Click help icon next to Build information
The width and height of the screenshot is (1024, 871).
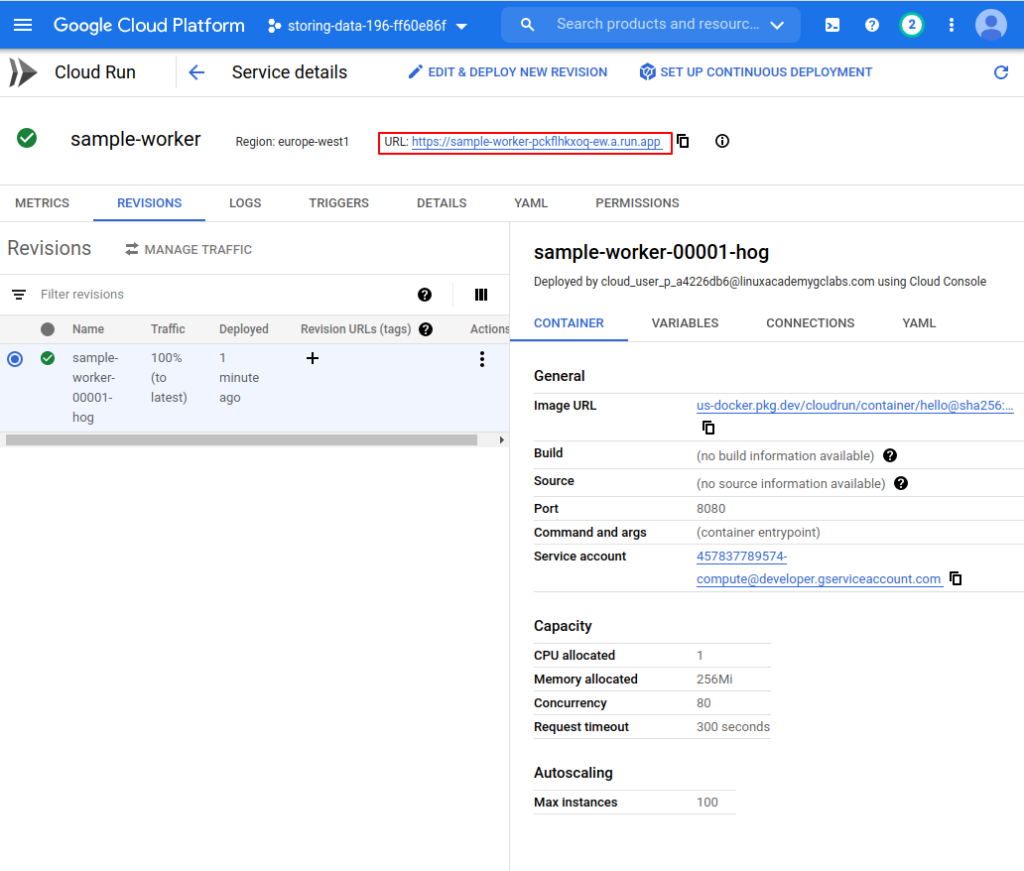[x=889, y=455]
